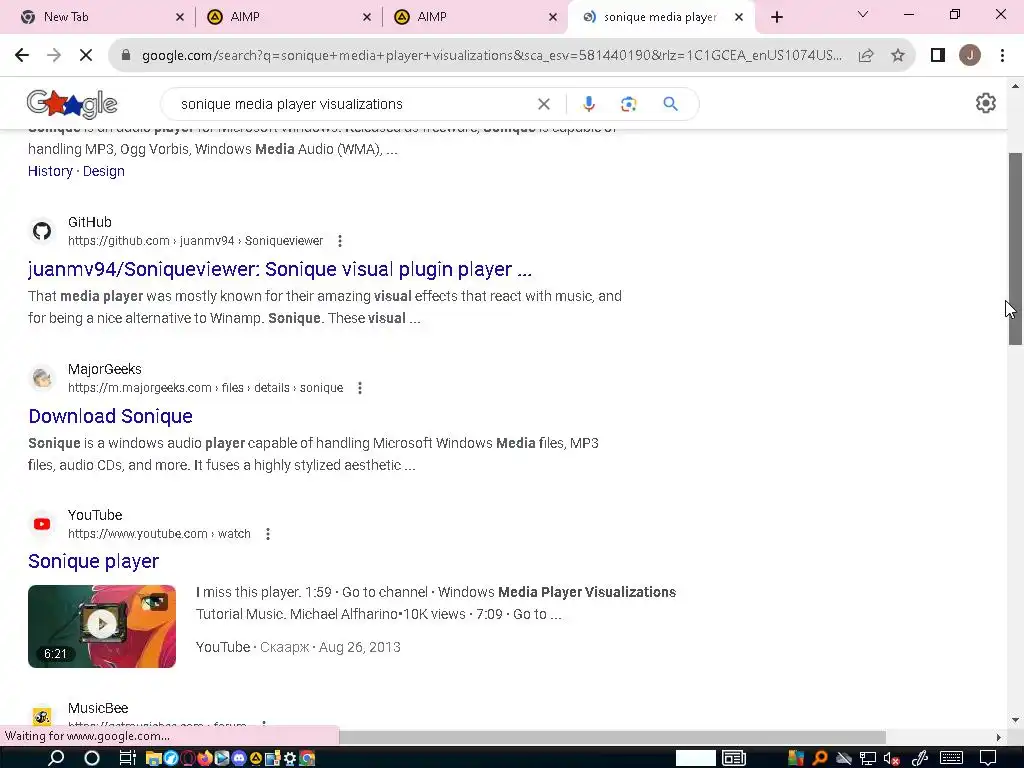1024x768 pixels.
Task: Open Google quick settings gear
Action: (985, 103)
